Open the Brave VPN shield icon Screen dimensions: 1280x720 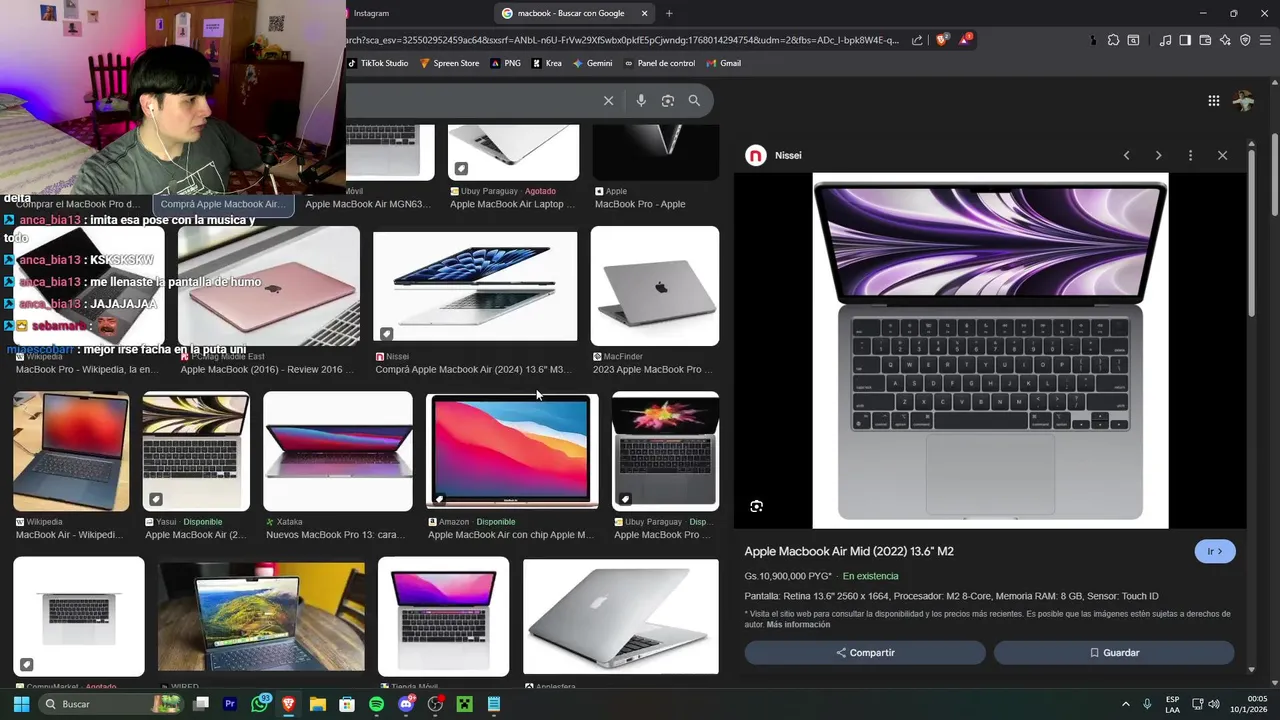pyautogui.click(x=1245, y=40)
